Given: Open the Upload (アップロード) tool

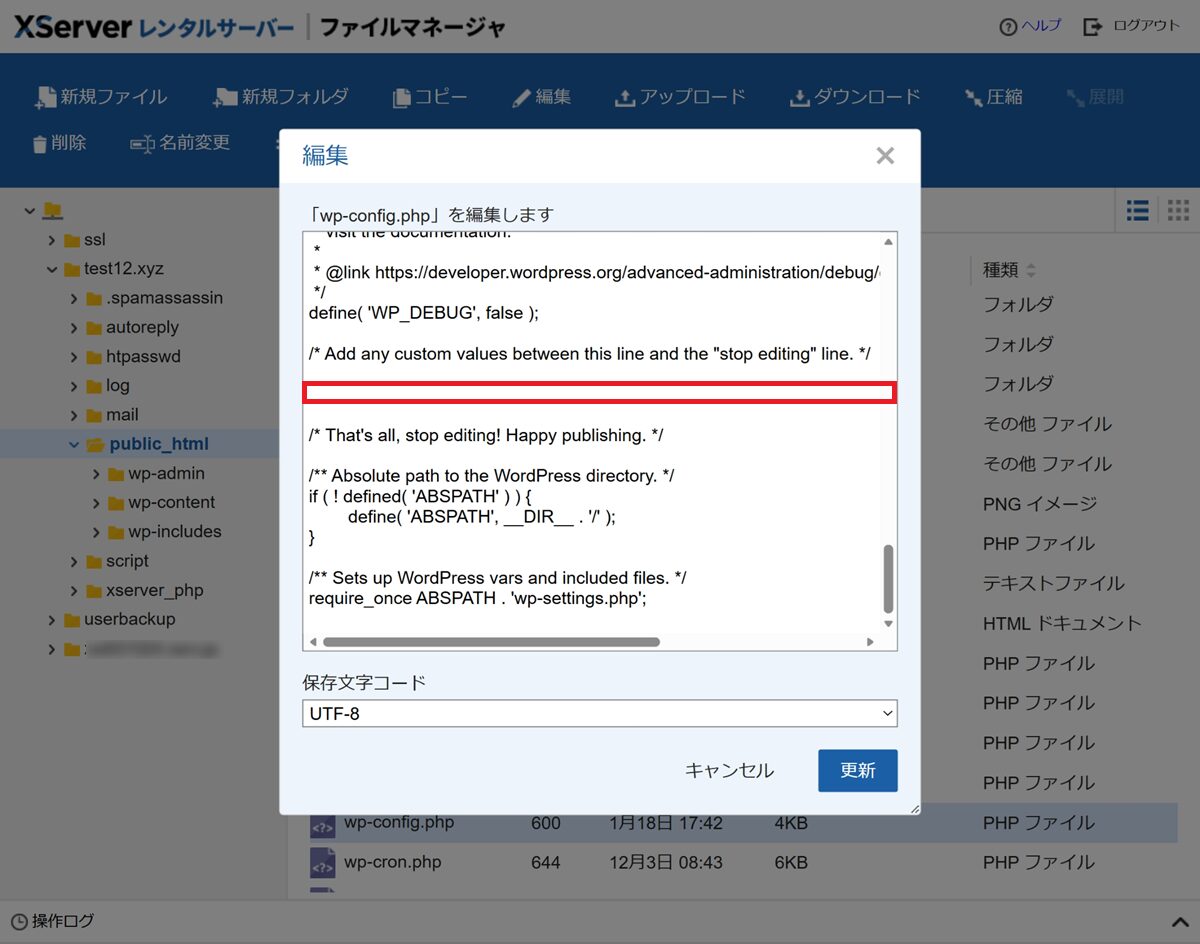Looking at the screenshot, I should click(625, 98).
